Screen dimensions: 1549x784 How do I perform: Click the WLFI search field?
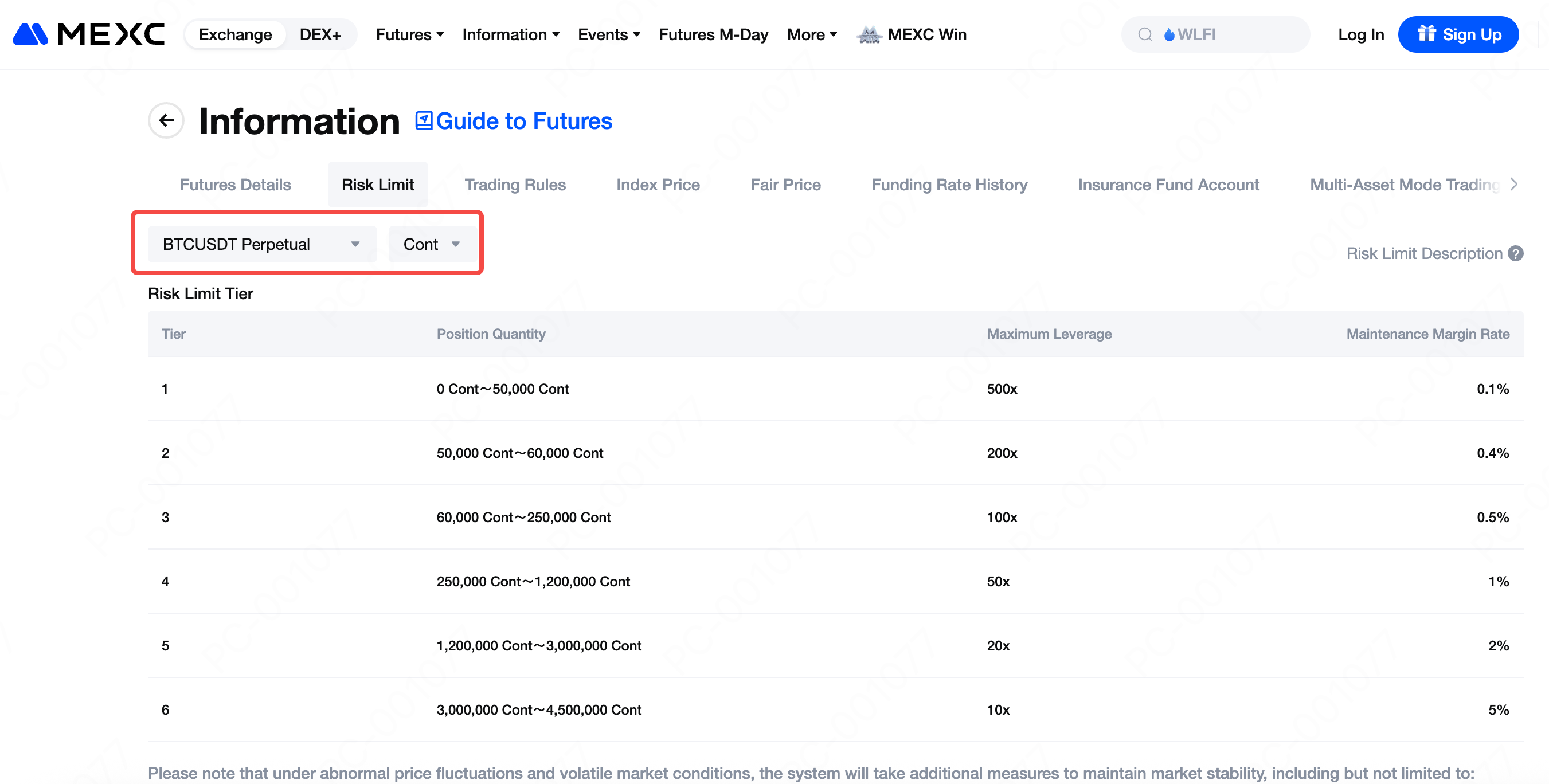tap(1227, 34)
